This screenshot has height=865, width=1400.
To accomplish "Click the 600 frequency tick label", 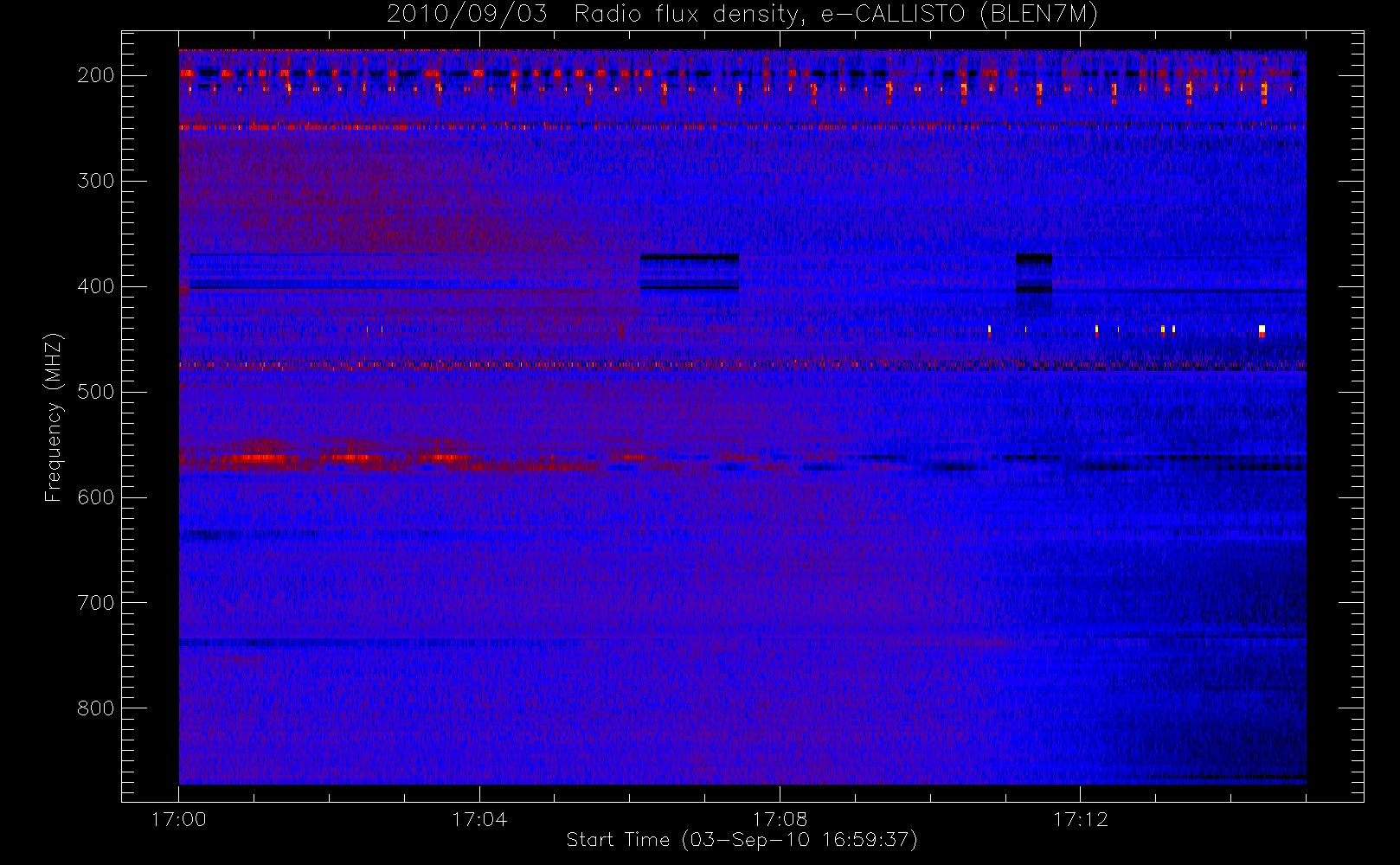I will tap(96, 497).
